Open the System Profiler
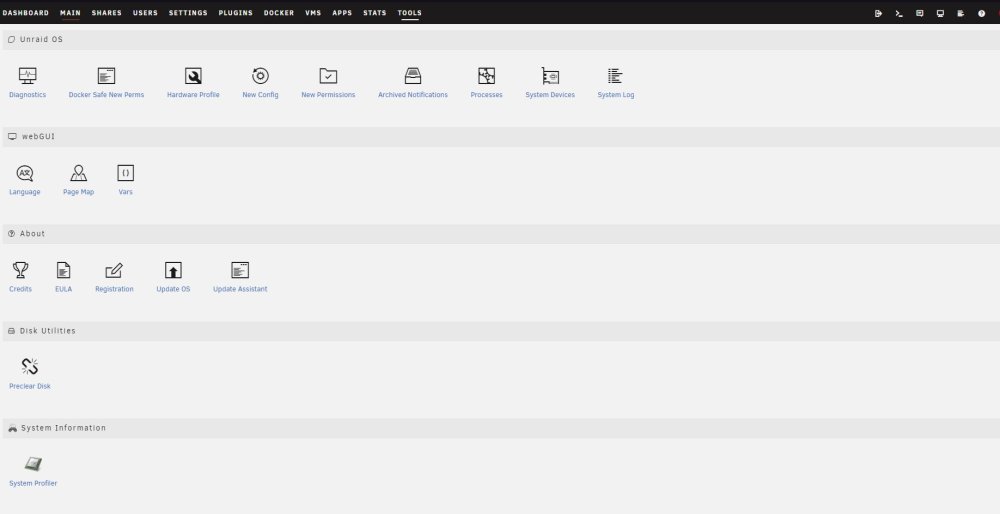 click(33, 472)
